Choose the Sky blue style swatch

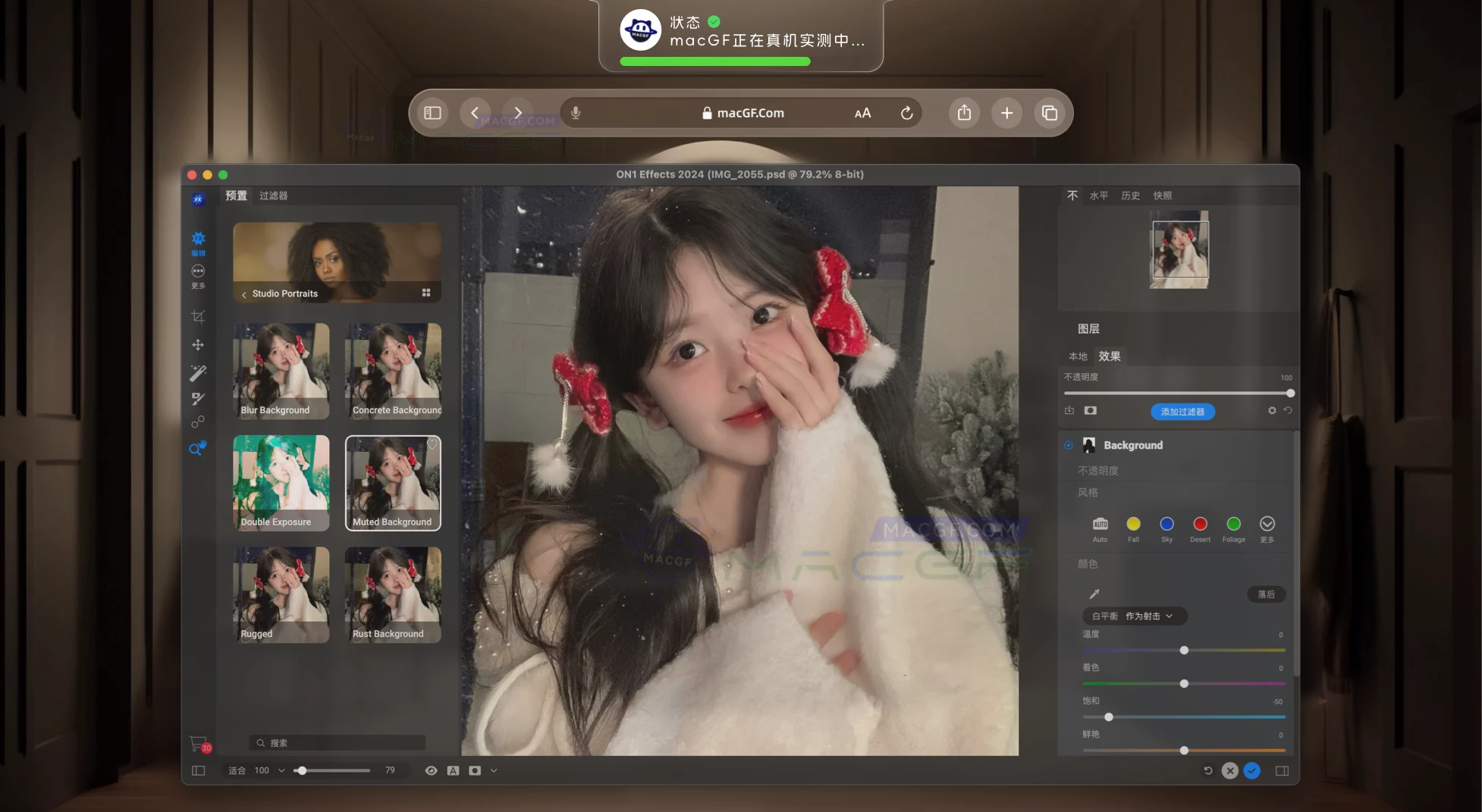pos(1166,524)
